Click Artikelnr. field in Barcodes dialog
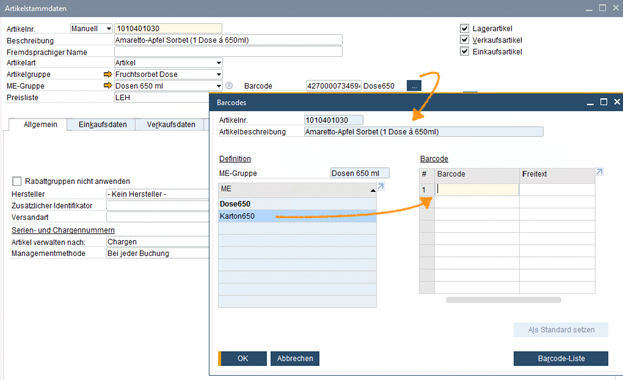623x380 pixels. click(333, 120)
